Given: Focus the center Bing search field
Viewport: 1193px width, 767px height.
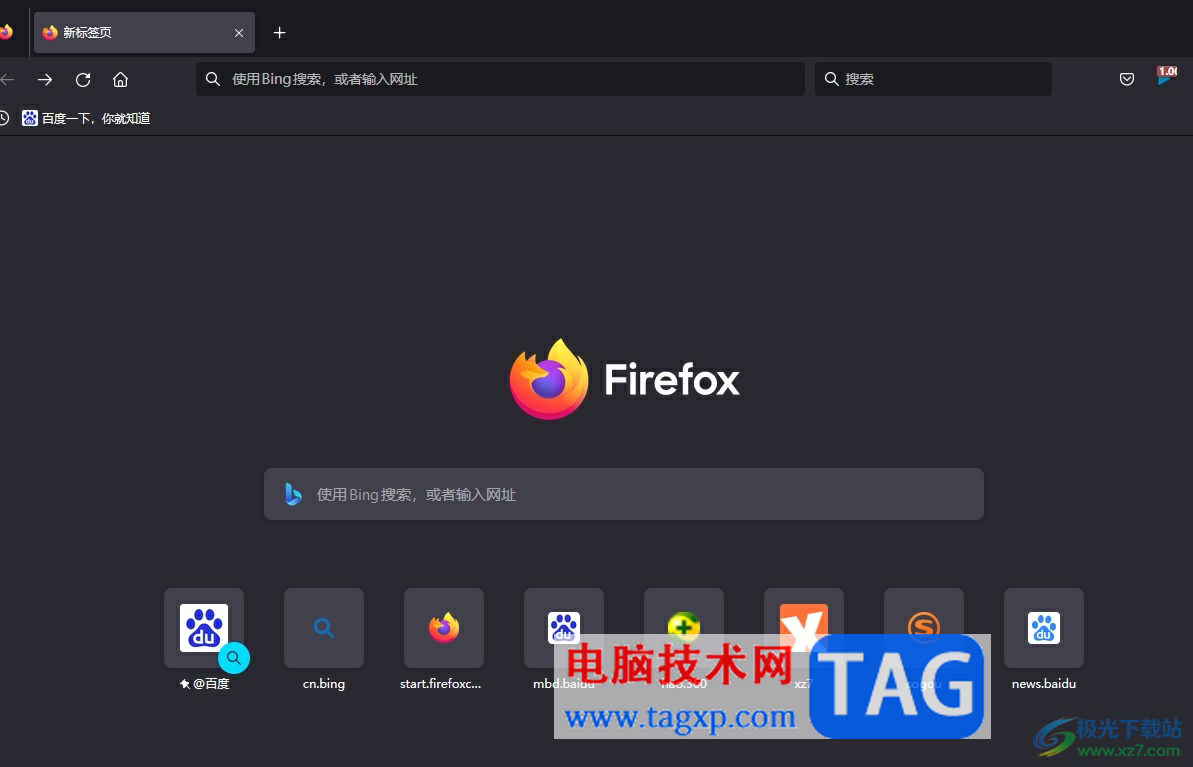Looking at the screenshot, I should [623, 494].
